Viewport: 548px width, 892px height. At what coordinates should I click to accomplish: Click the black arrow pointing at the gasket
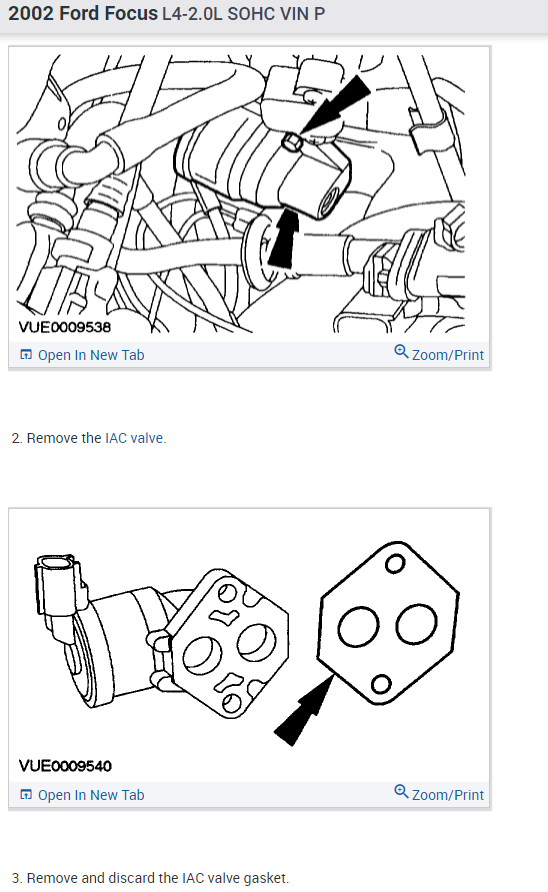pos(304,709)
